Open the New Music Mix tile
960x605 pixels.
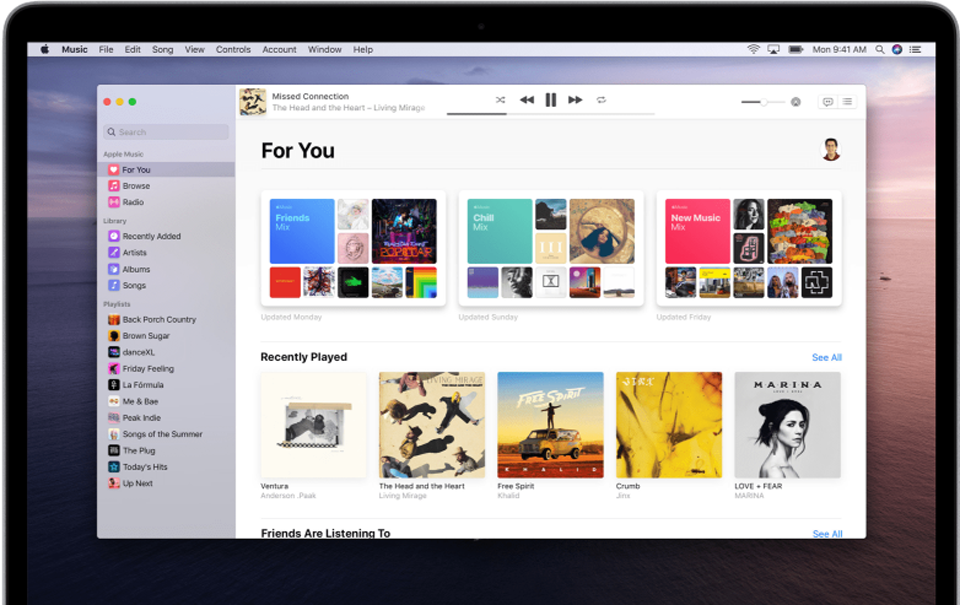coord(749,248)
